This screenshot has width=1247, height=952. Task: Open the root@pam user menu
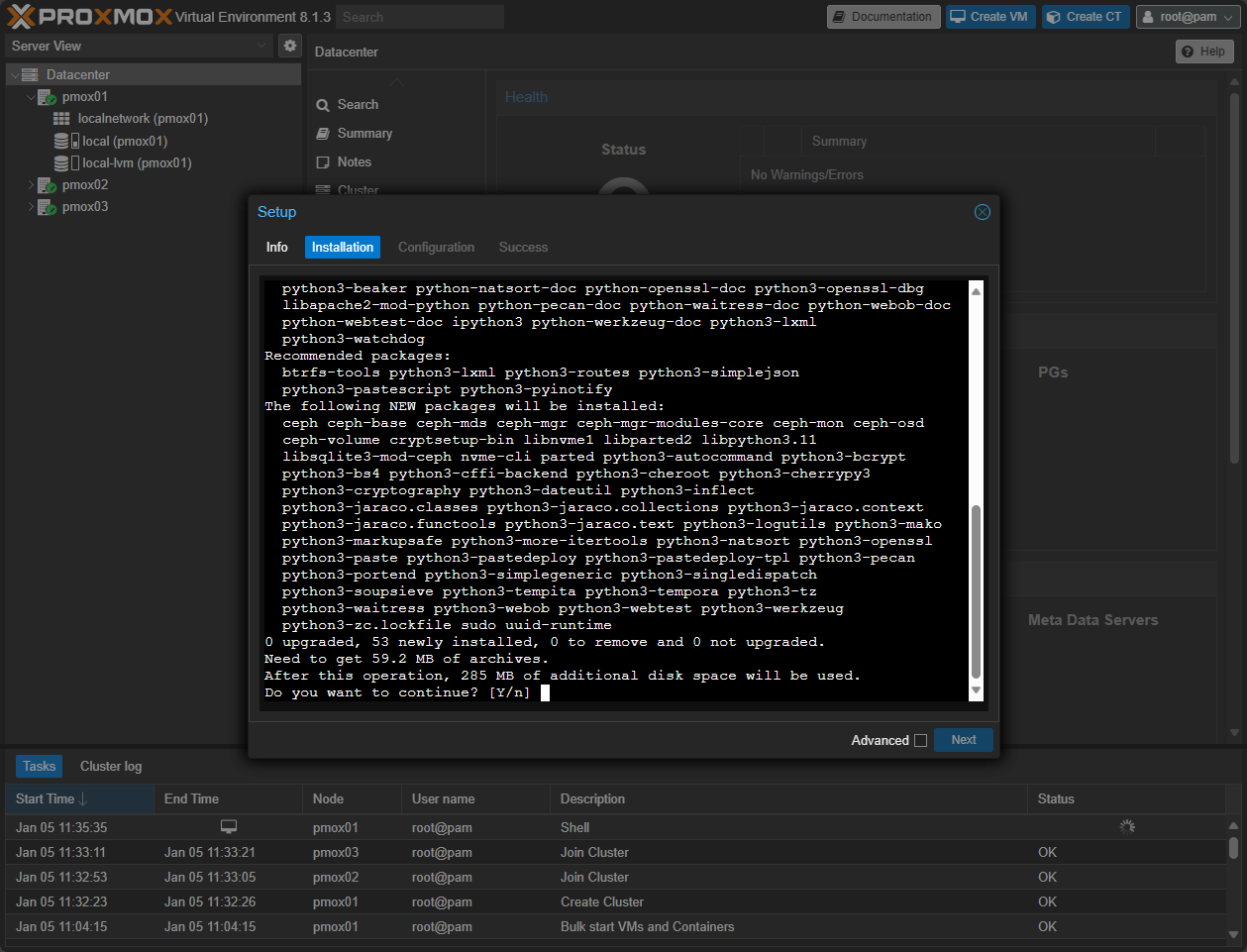pos(1187,17)
